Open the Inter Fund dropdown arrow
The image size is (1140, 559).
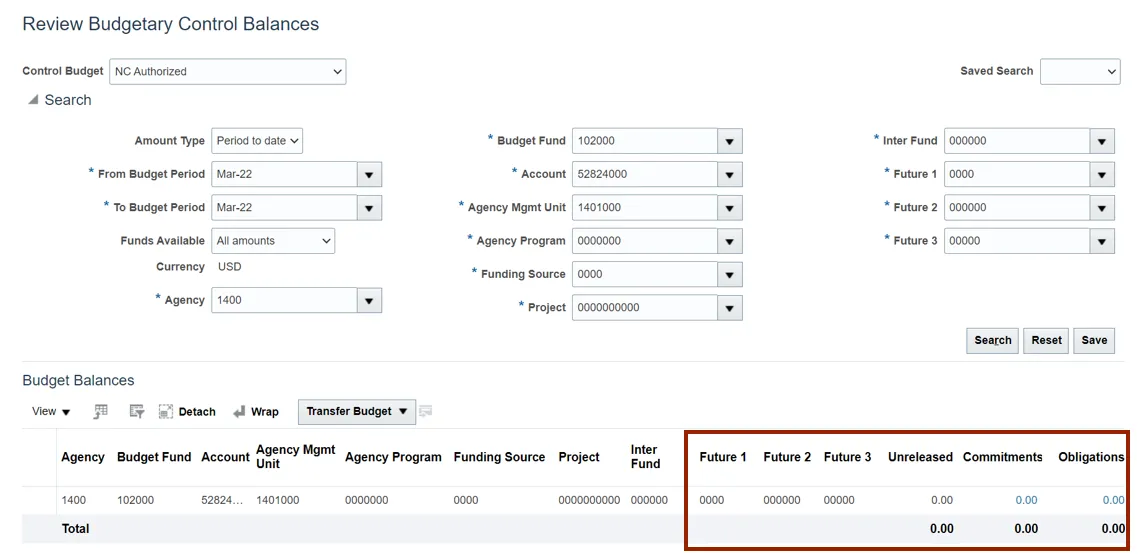1102,141
